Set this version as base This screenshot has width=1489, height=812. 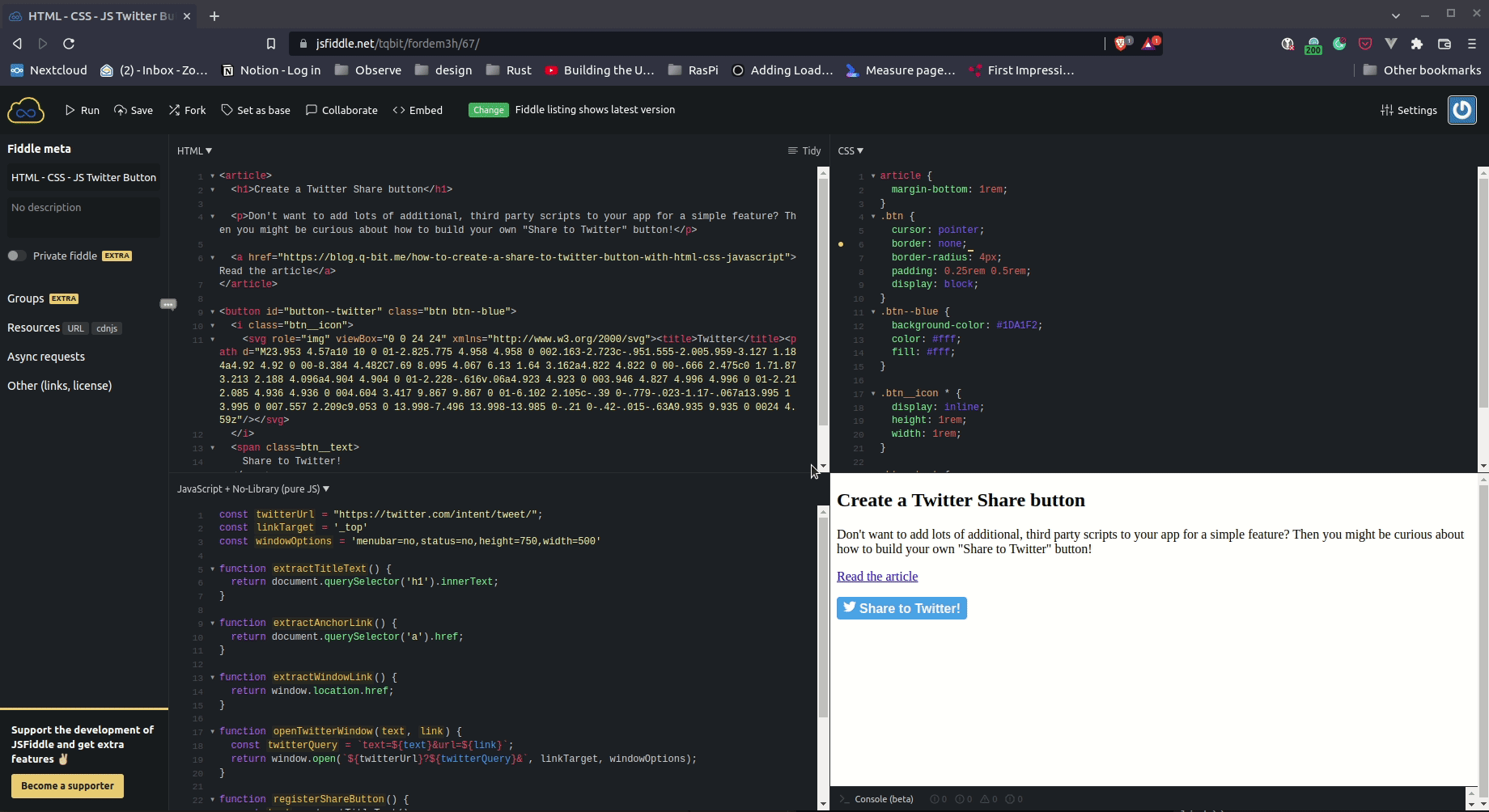(x=256, y=110)
